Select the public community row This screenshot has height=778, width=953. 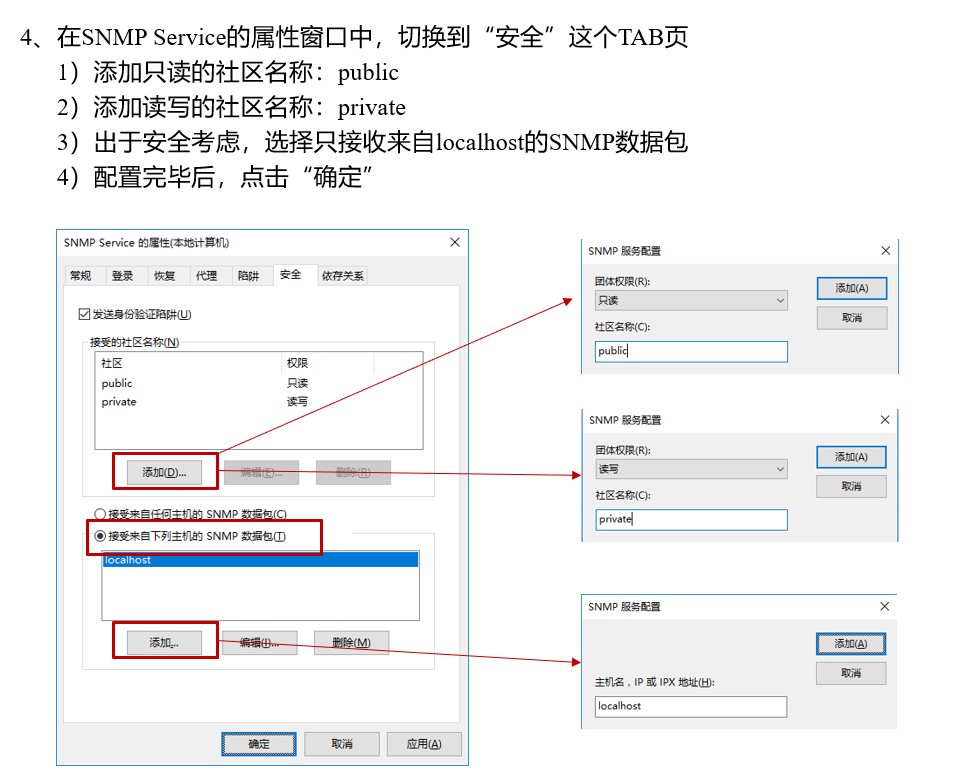coord(258,383)
